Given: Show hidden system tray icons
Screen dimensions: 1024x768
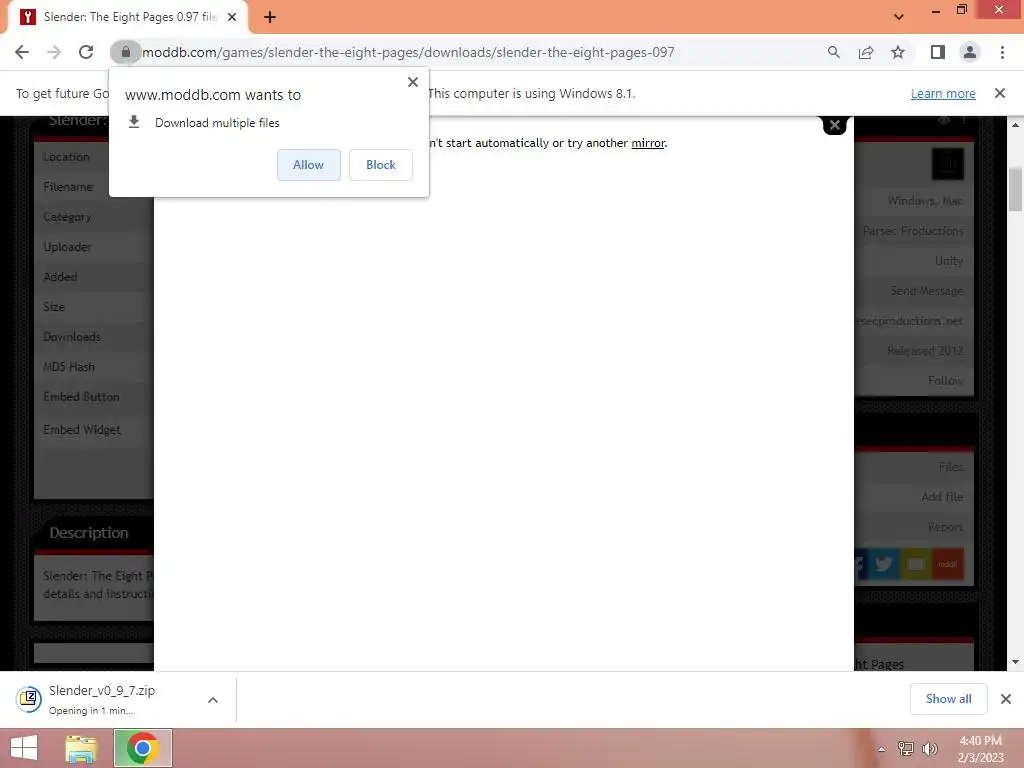Looking at the screenshot, I should point(882,749).
